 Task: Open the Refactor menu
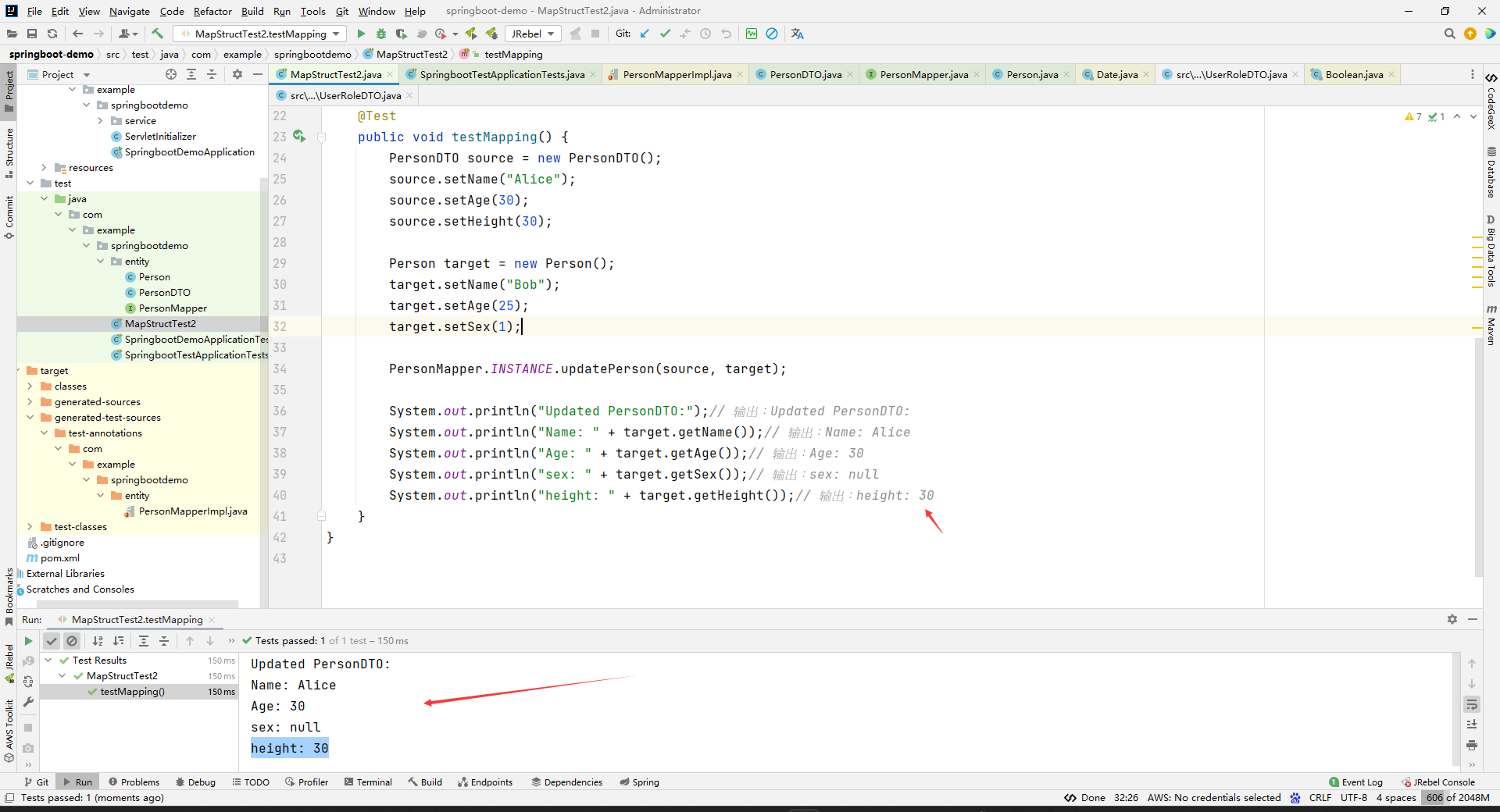[212, 11]
